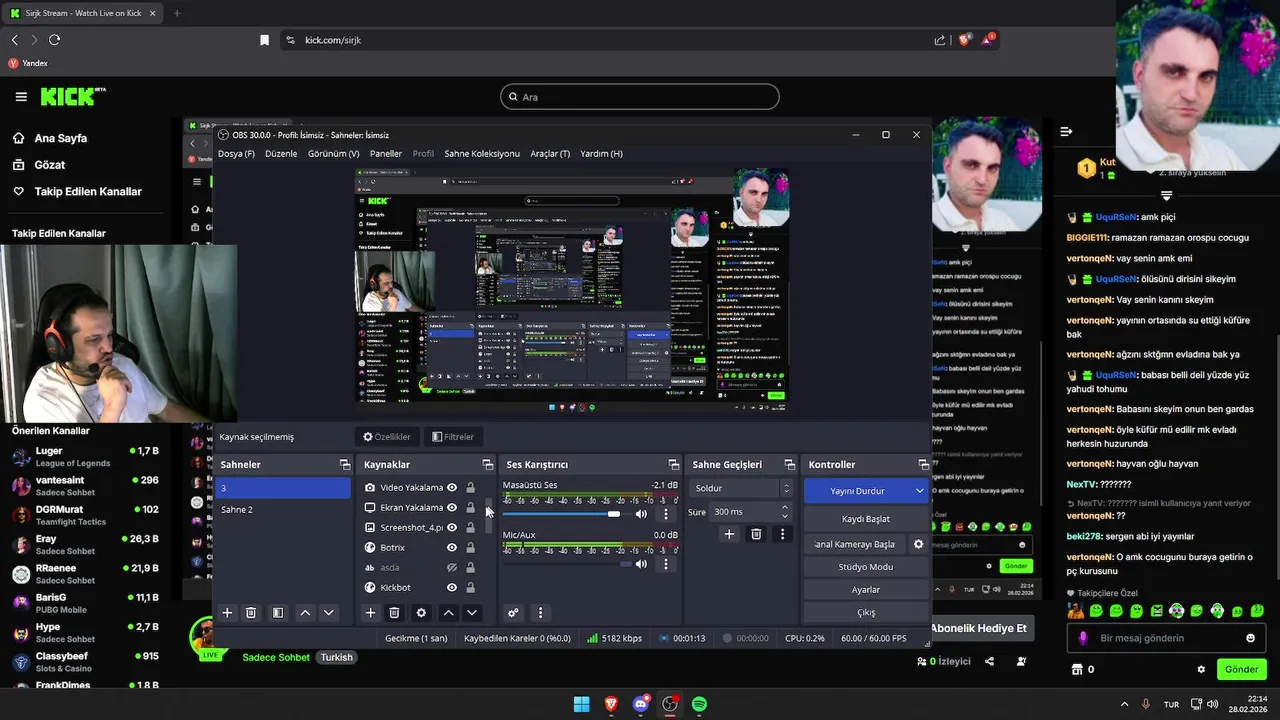The image size is (1280, 720).
Task: Open Mic/Aux three-dot options
Action: [666, 564]
